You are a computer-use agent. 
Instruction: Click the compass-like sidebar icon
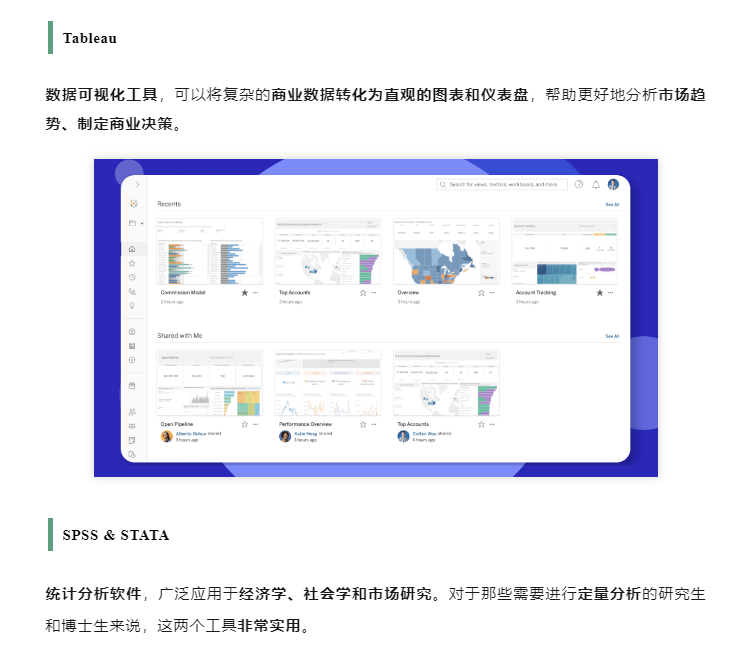(132, 360)
